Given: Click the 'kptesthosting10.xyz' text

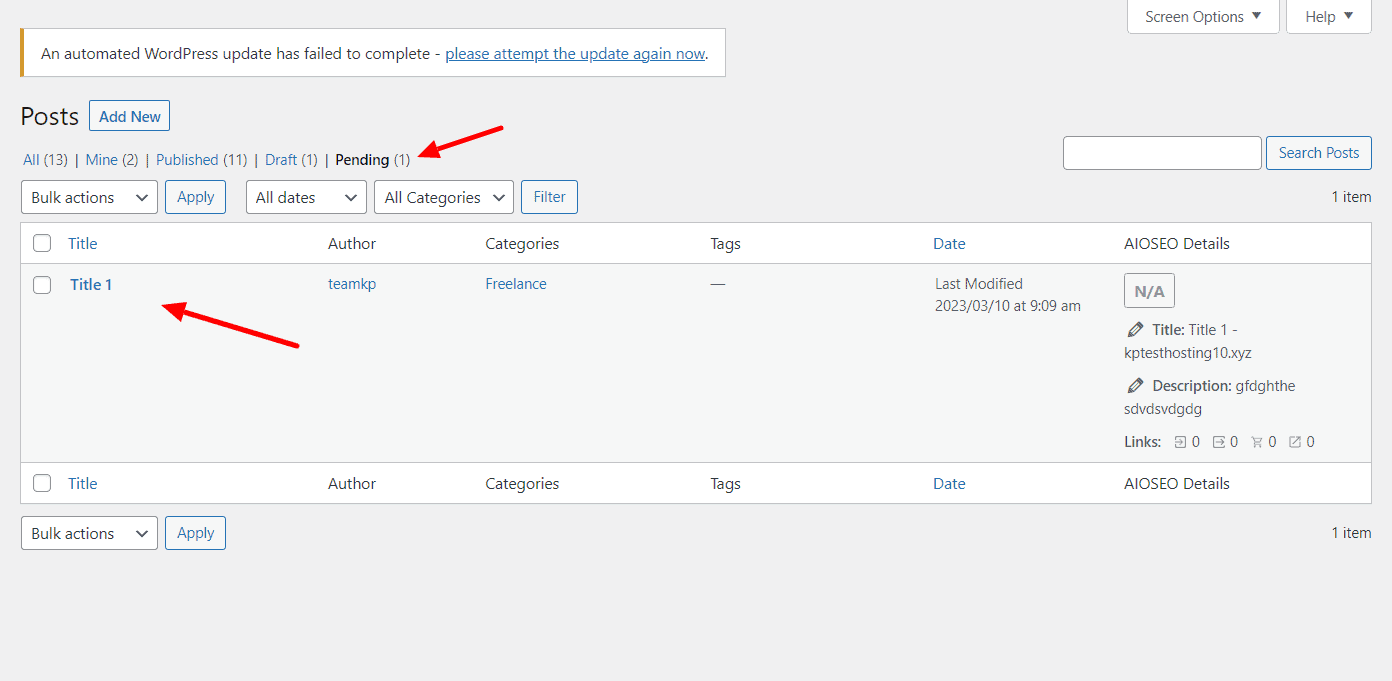Looking at the screenshot, I should coord(1188,353).
